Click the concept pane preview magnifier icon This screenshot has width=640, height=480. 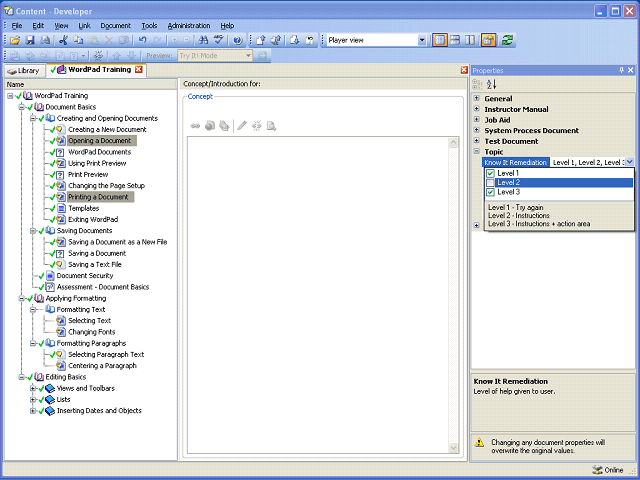[x=271, y=126]
